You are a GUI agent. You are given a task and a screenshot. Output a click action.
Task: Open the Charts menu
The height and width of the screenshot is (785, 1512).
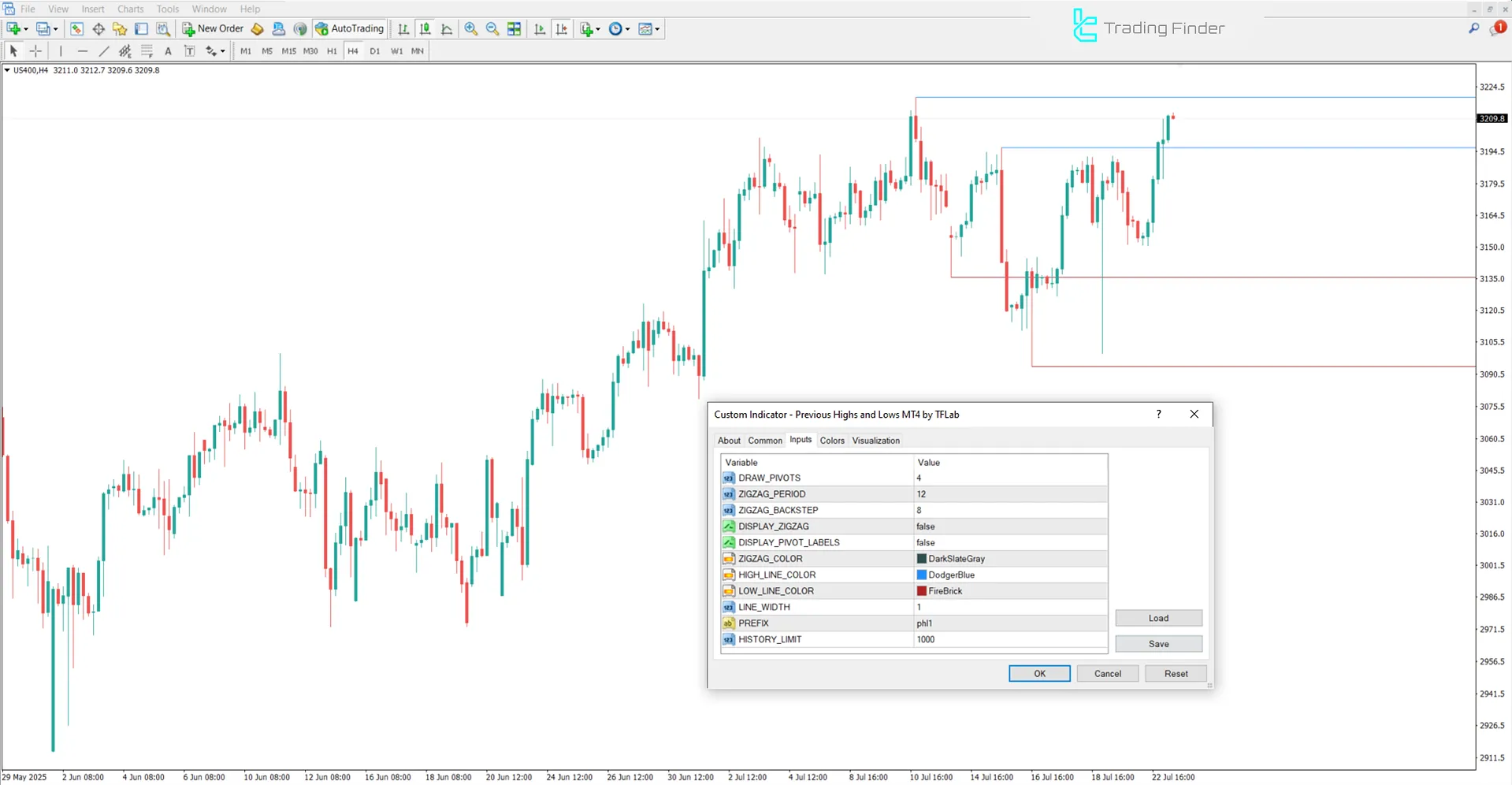pos(130,9)
